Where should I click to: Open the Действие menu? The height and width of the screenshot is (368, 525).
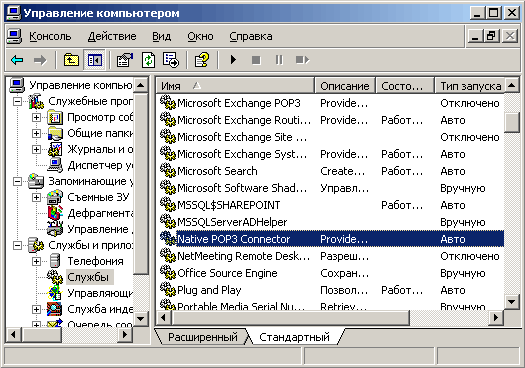click(112, 36)
